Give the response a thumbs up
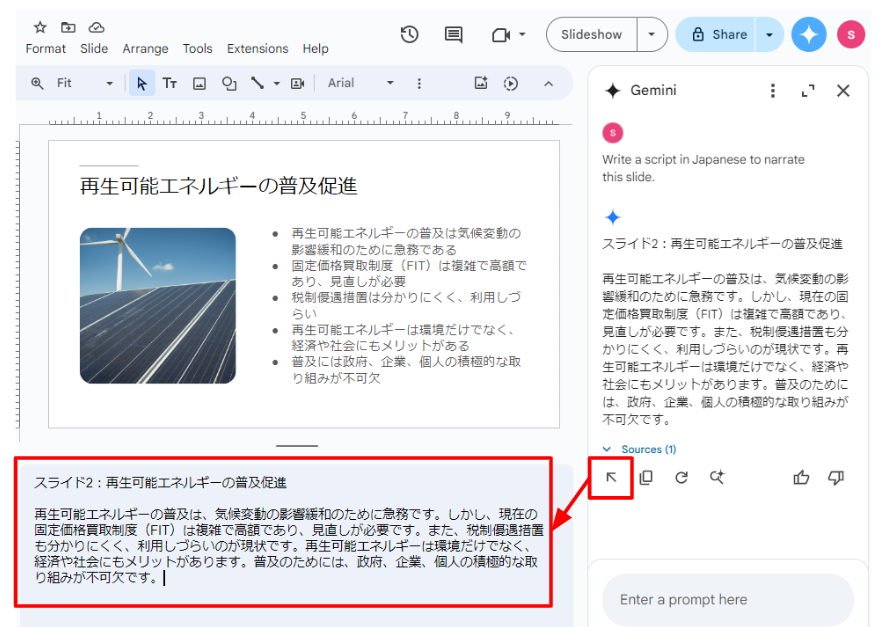The height and width of the screenshot is (627, 880). pos(801,478)
